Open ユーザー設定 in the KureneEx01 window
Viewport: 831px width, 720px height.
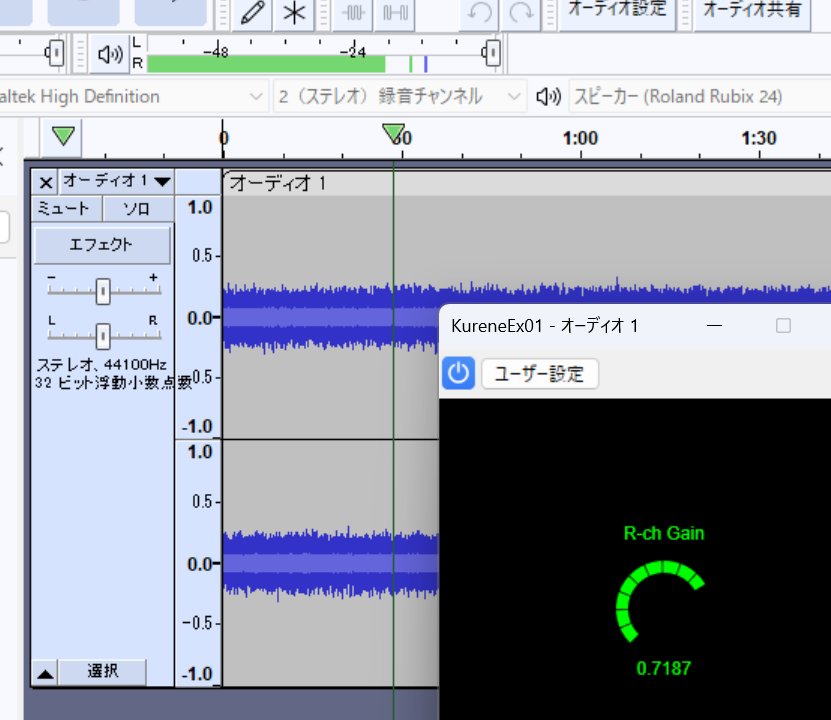coord(539,373)
